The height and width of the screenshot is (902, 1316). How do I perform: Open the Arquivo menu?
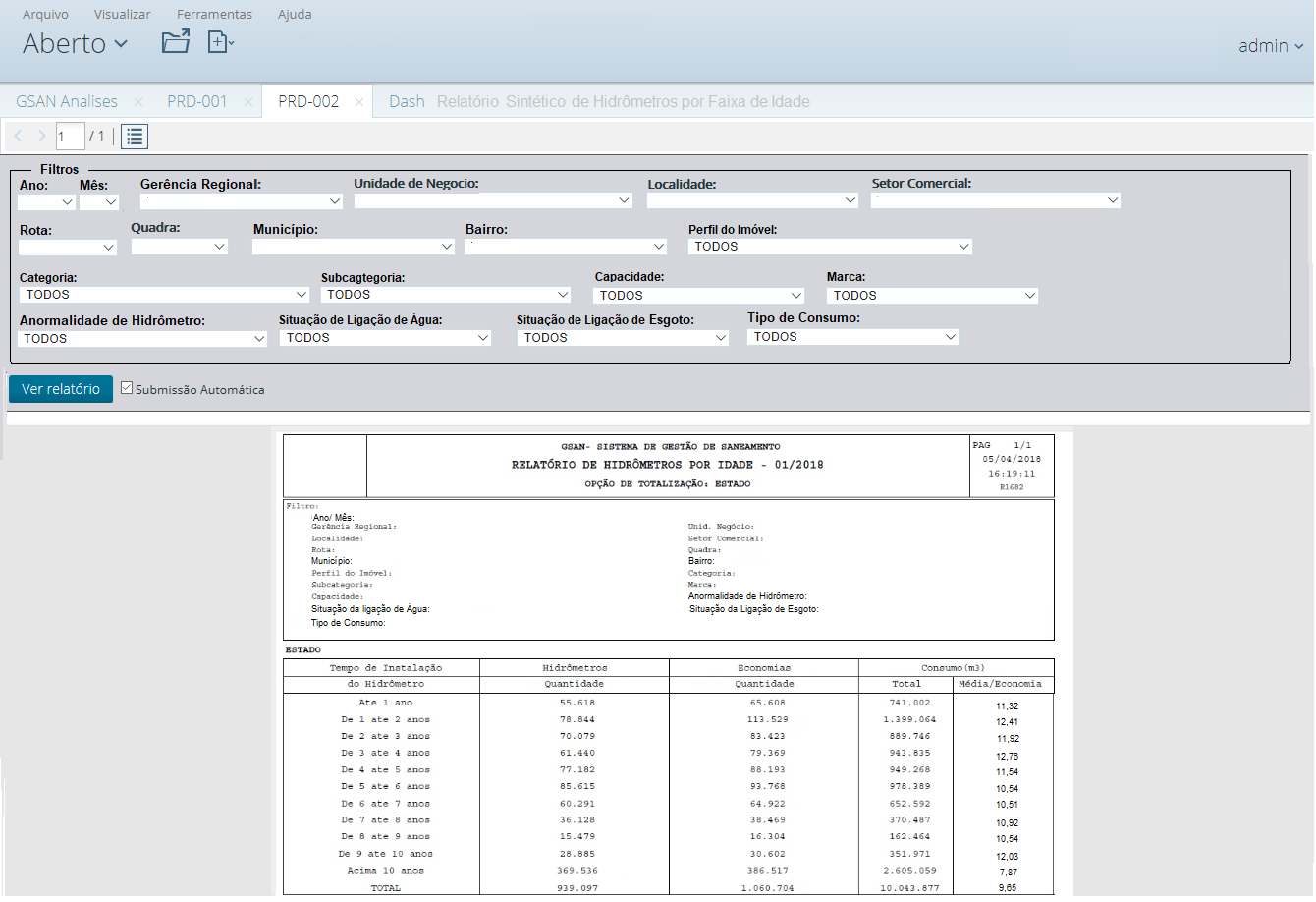coord(45,14)
